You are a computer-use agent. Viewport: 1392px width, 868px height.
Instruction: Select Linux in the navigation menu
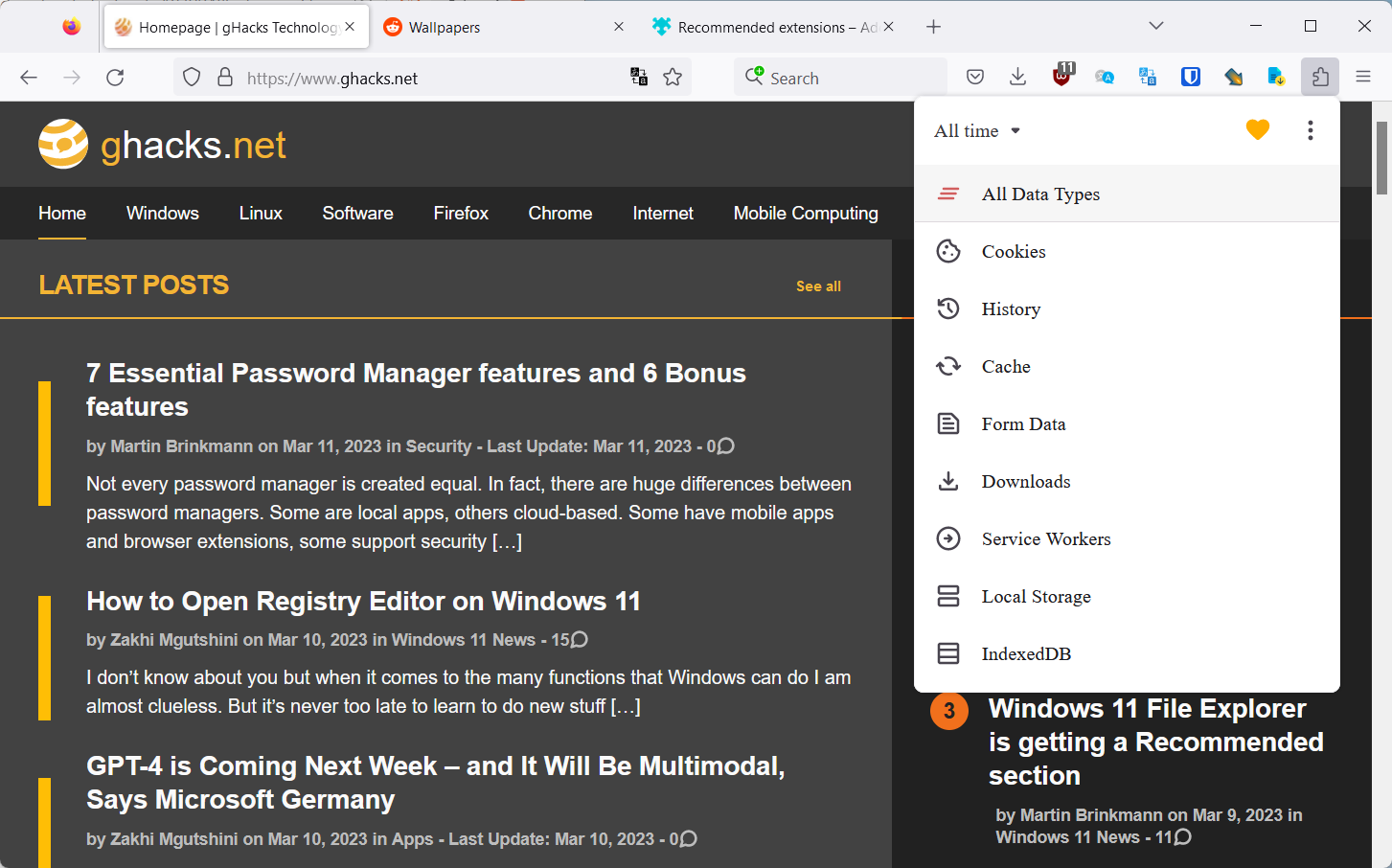tap(260, 213)
